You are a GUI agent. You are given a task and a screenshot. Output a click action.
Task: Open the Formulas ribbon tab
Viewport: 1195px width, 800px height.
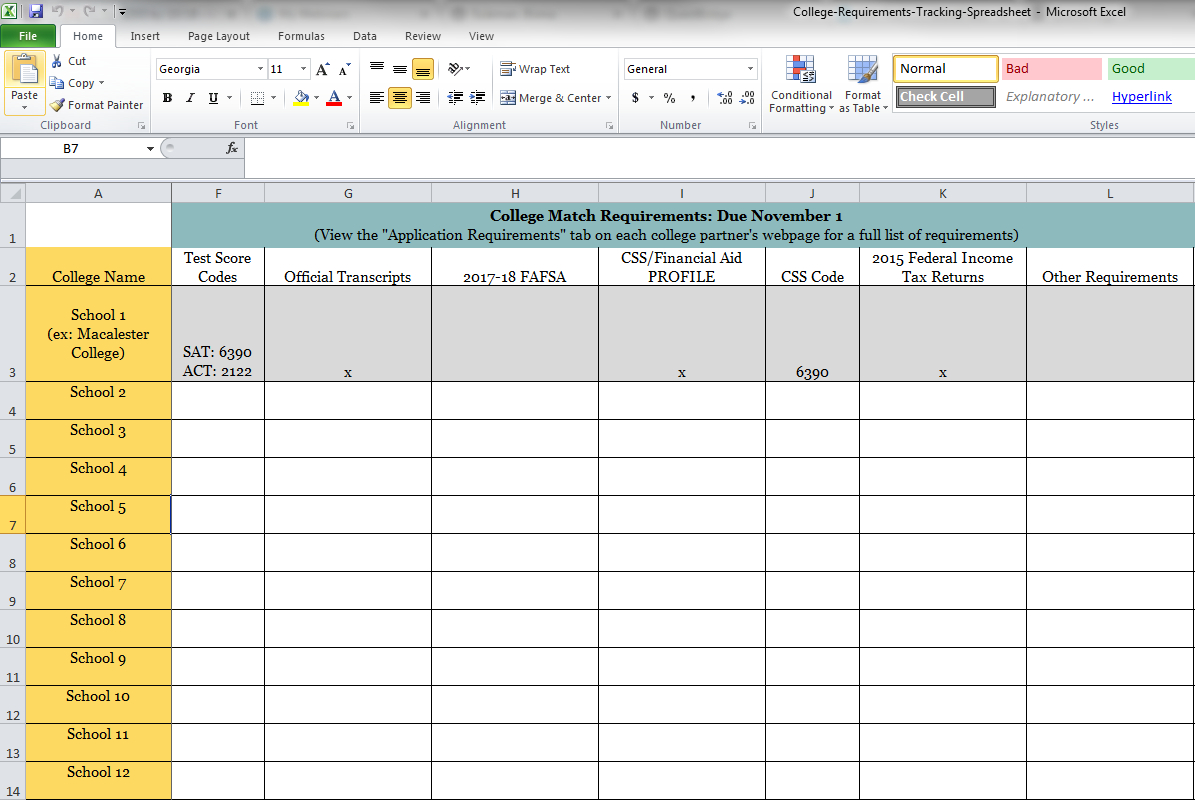(x=301, y=36)
